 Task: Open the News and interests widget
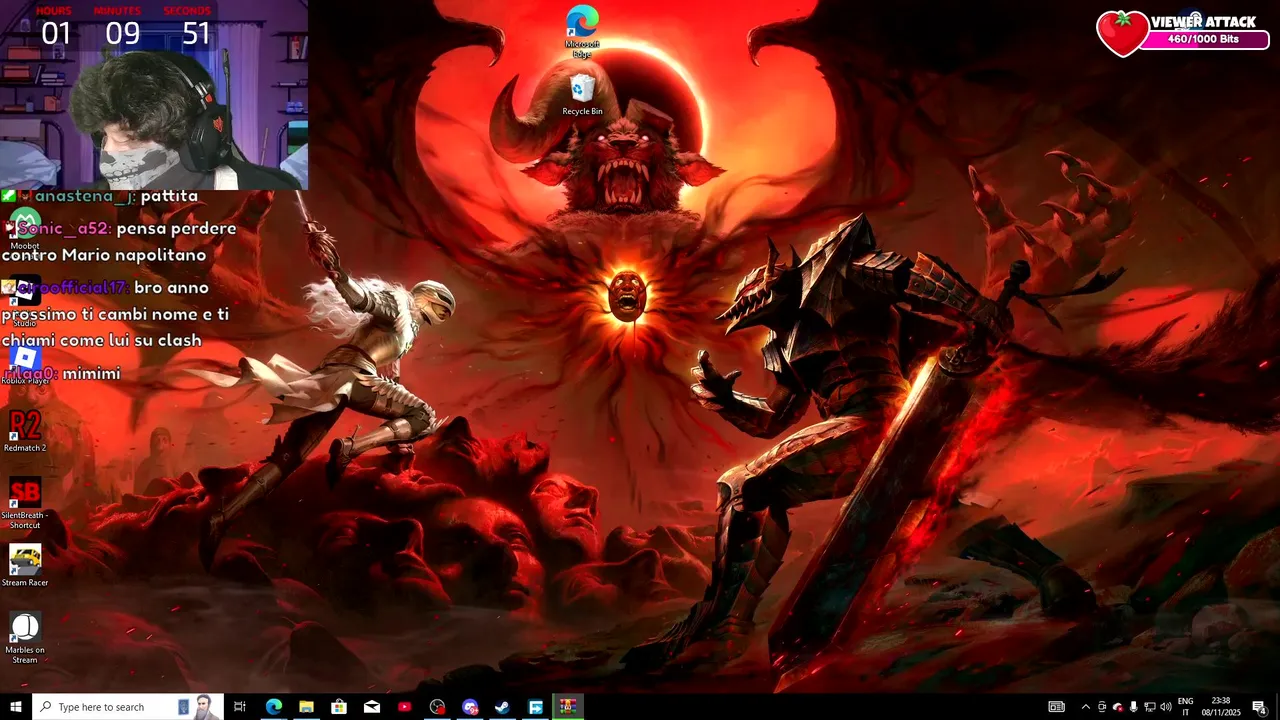pyautogui.click(x=1057, y=707)
